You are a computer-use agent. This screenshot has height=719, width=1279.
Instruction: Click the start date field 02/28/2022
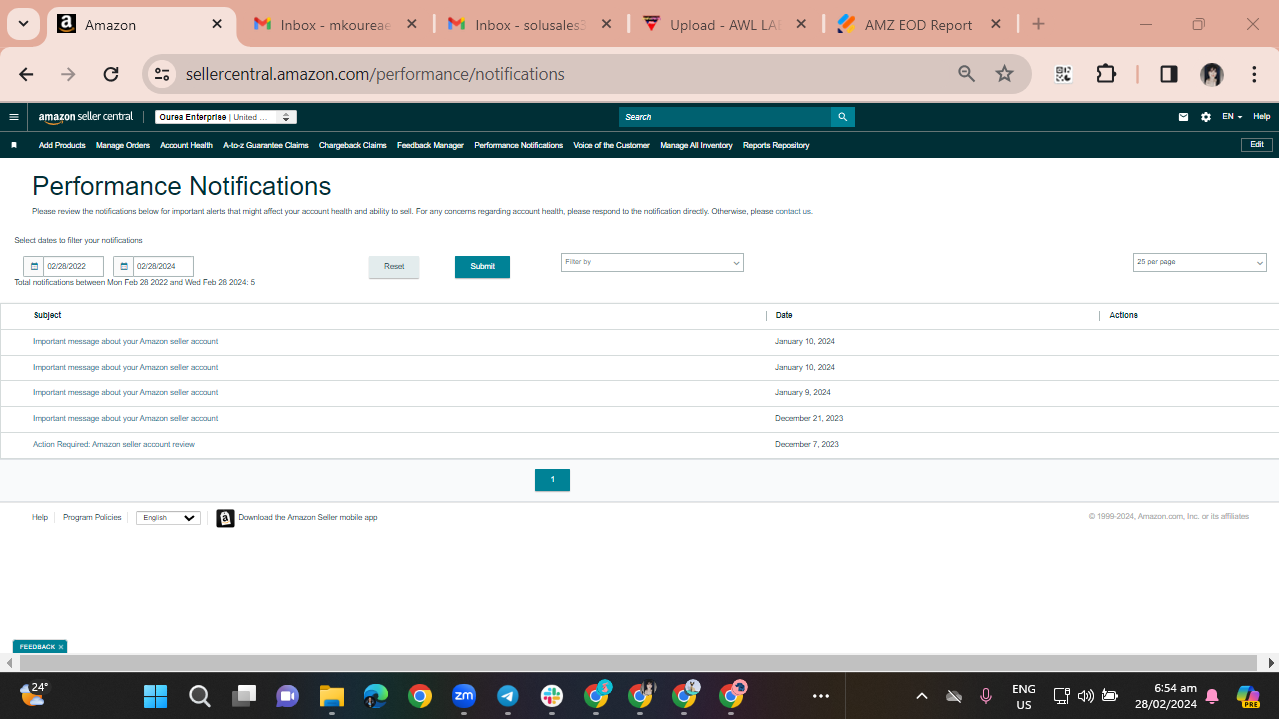click(73, 267)
